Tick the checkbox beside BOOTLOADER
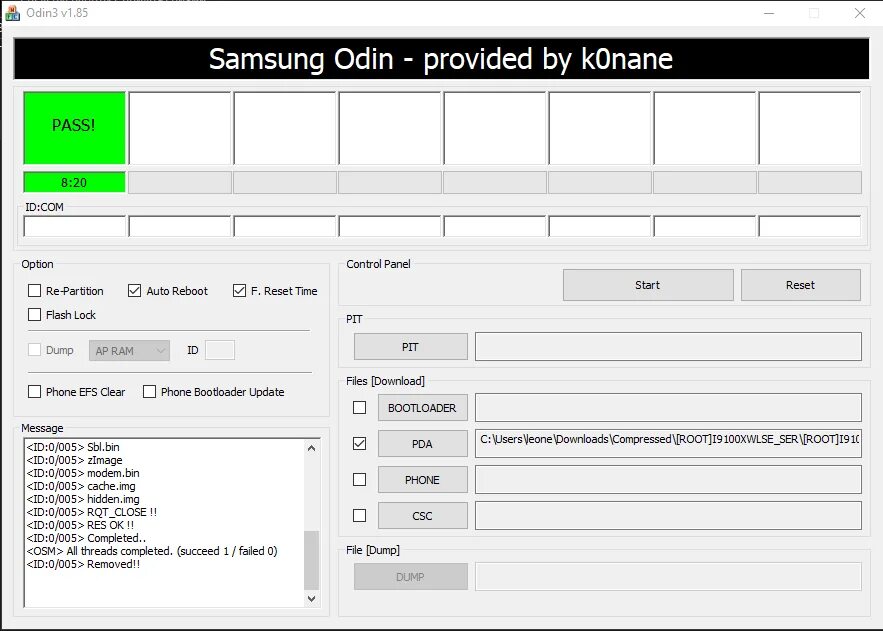This screenshot has width=883, height=631. click(359, 407)
